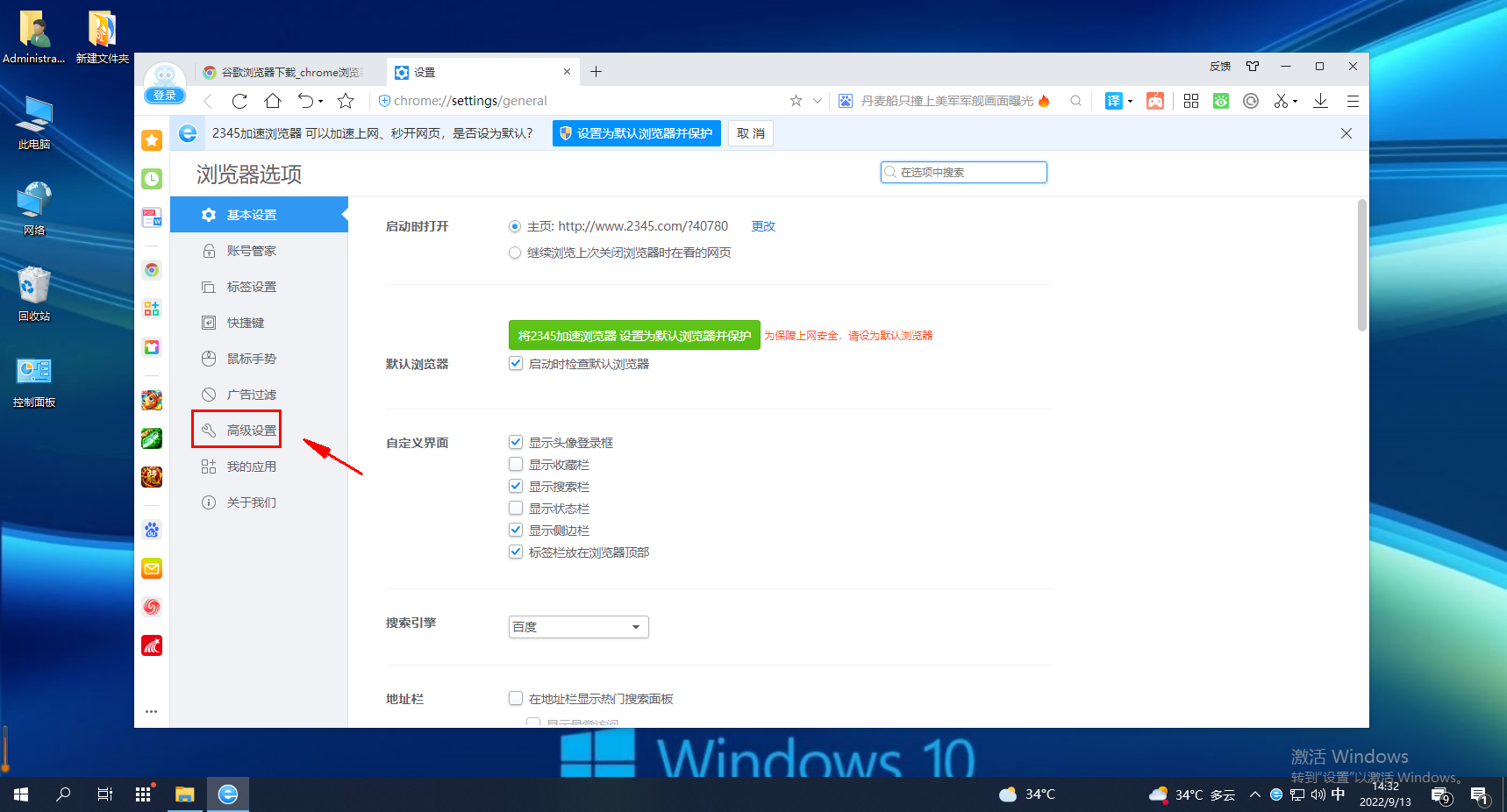Screen dimensions: 1507x812
Task: Toggle 标签栏放在浏览器顶部 checkbox
Action: click(516, 552)
